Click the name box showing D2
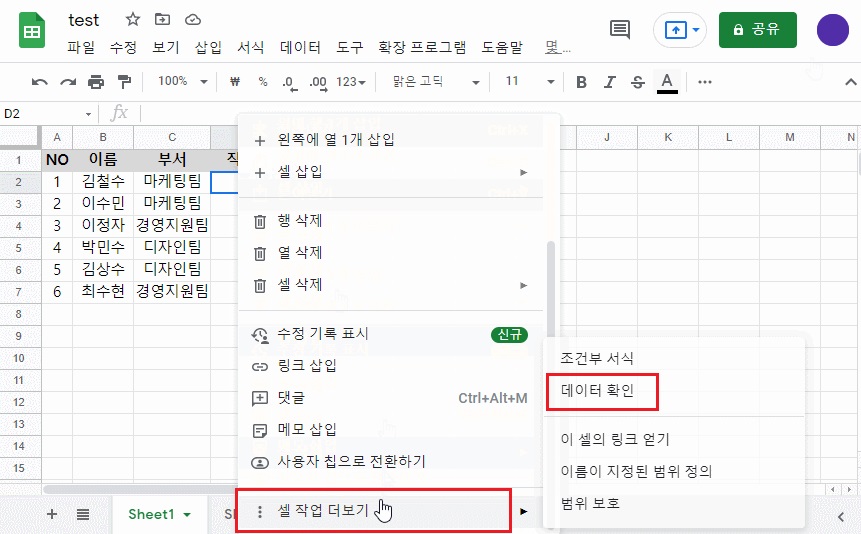The image size is (861, 534). coord(48,114)
